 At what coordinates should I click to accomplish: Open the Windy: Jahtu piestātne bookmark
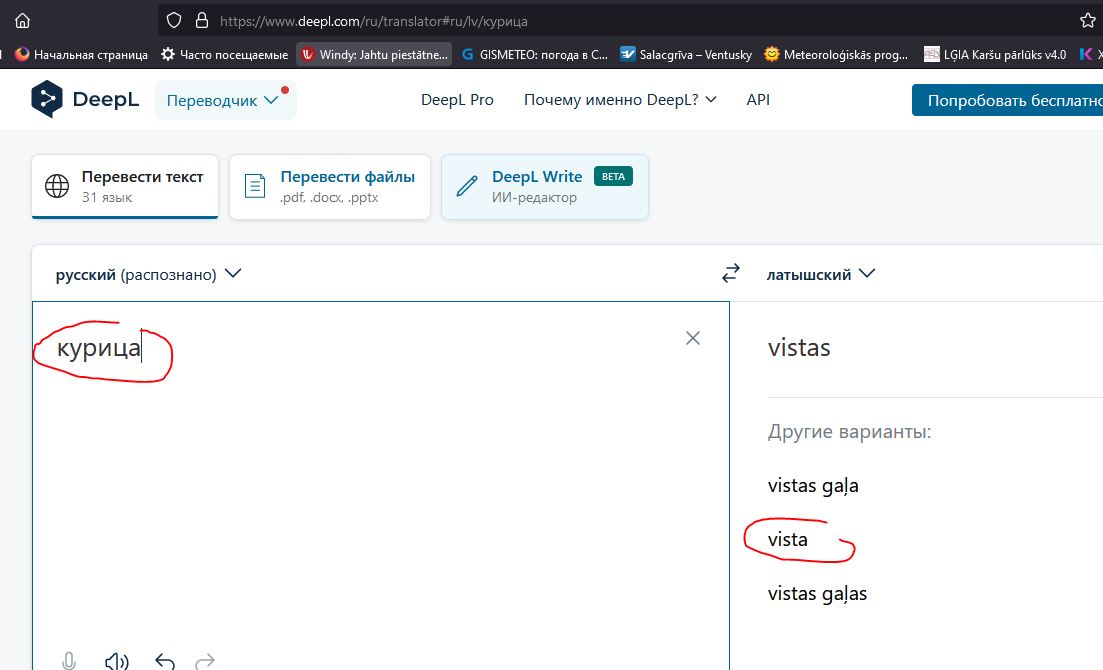374,54
